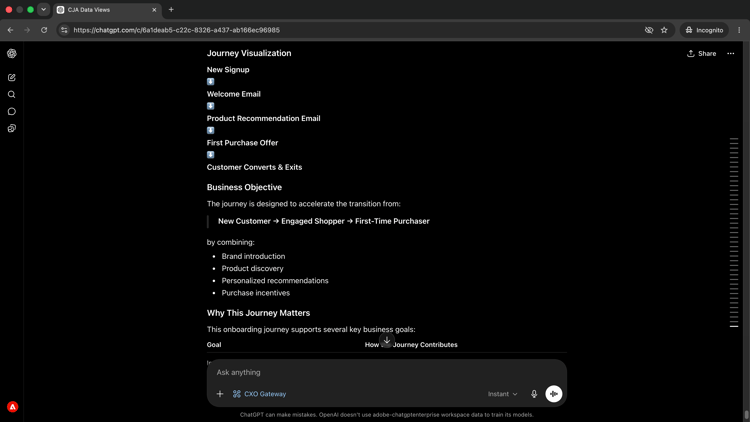Open the account avatar at sidebar bottom

(13, 407)
